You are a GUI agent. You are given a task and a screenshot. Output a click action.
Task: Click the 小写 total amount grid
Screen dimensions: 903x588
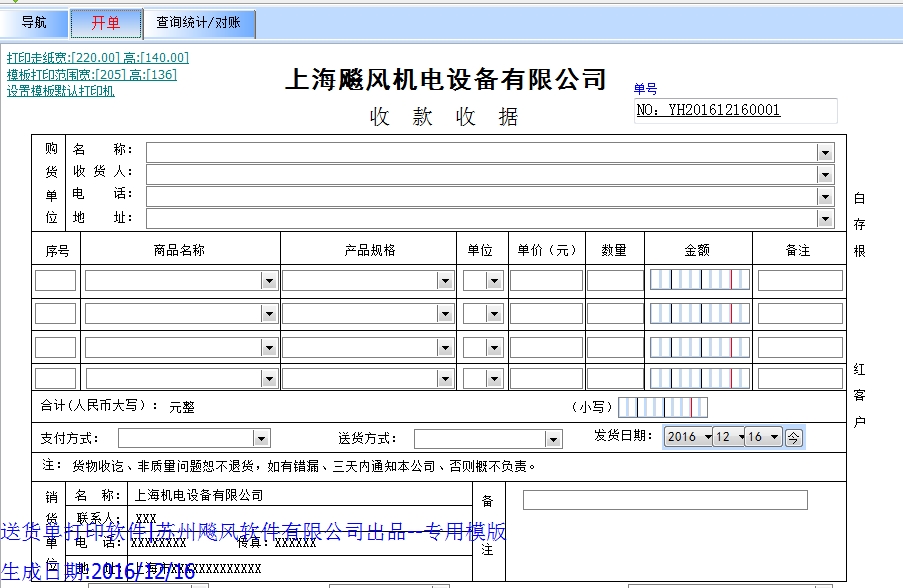(663, 407)
